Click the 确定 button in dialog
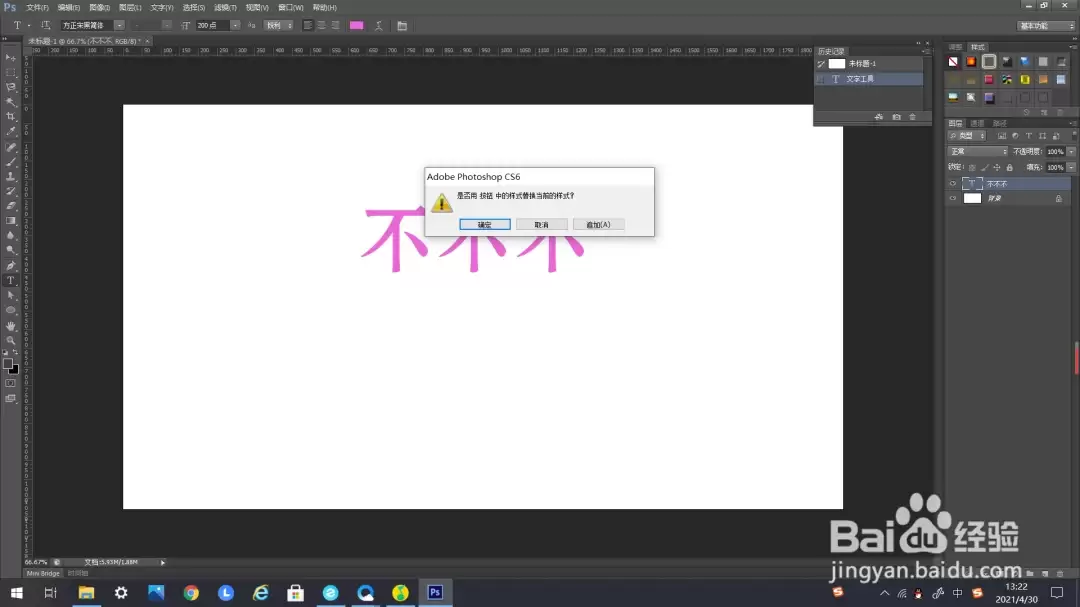Screen dimensions: 1080x607 click(x=485, y=225)
